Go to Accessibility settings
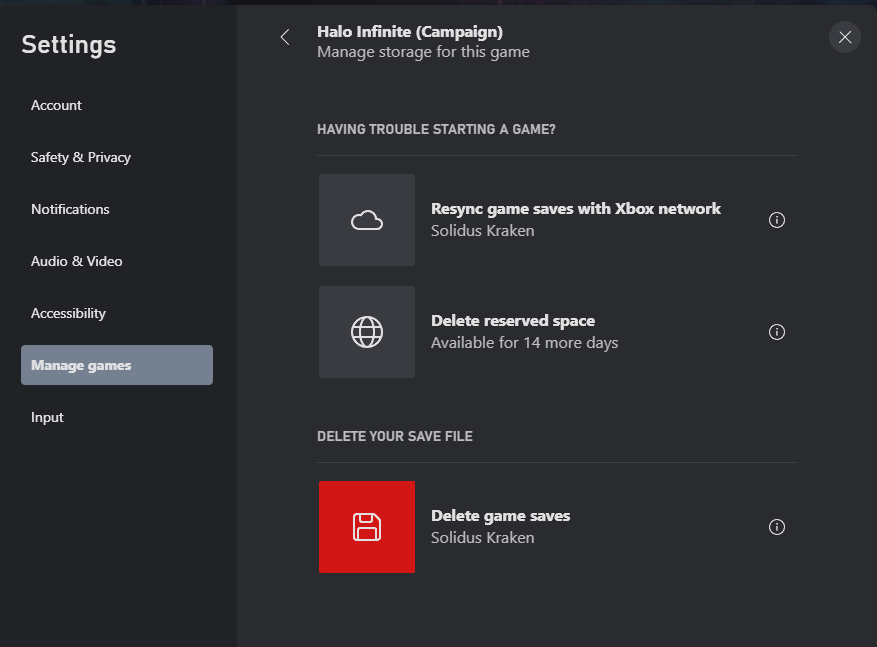 point(117,313)
